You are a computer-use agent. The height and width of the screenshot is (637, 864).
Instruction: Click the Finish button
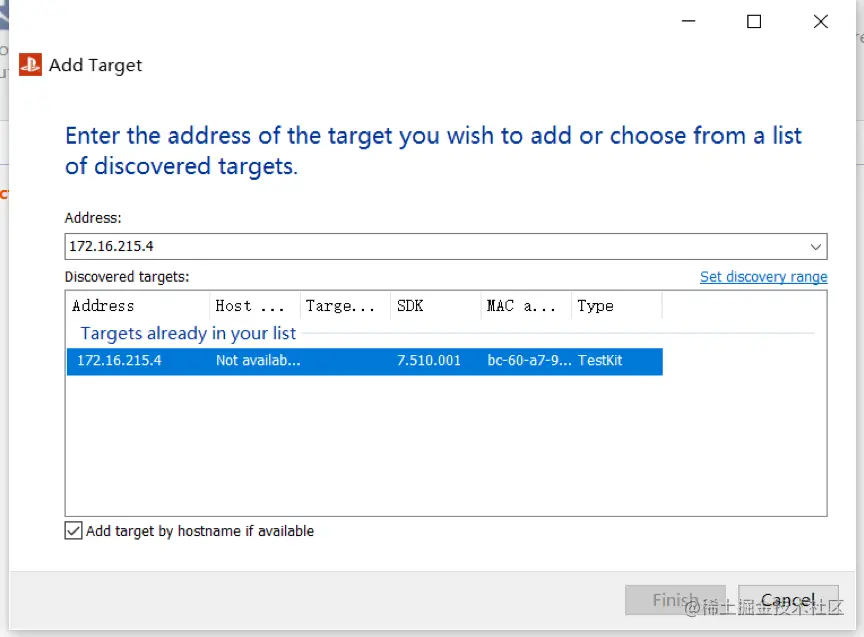pyautogui.click(x=675, y=600)
